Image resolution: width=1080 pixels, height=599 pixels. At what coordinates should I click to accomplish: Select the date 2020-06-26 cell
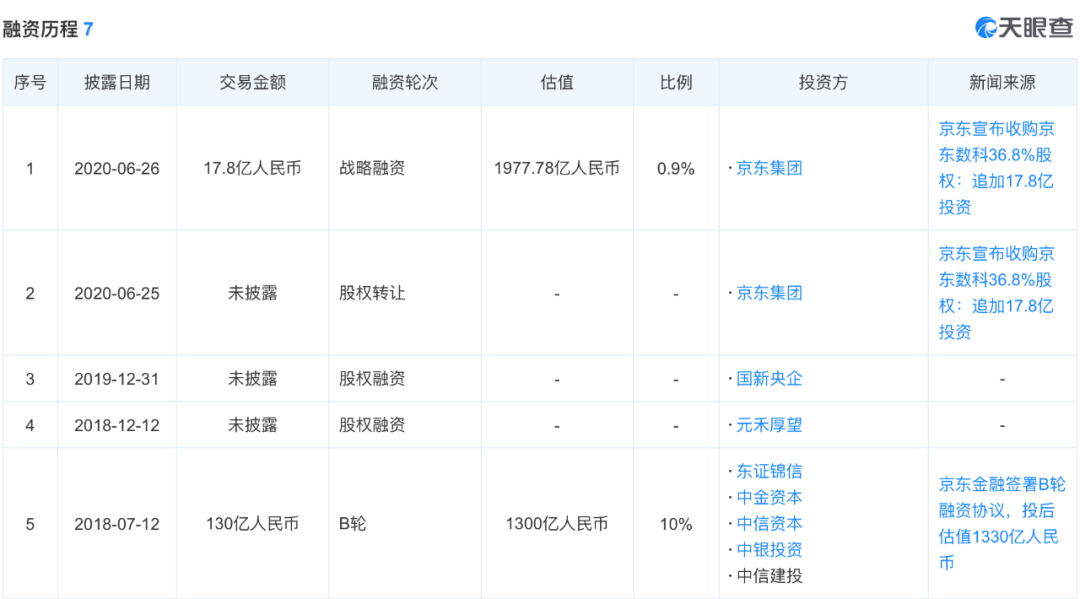click(117, 169)
